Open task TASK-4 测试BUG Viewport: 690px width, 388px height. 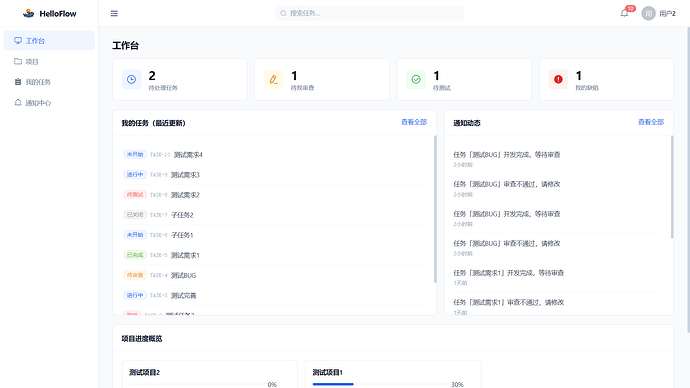[x=273, y=275]
